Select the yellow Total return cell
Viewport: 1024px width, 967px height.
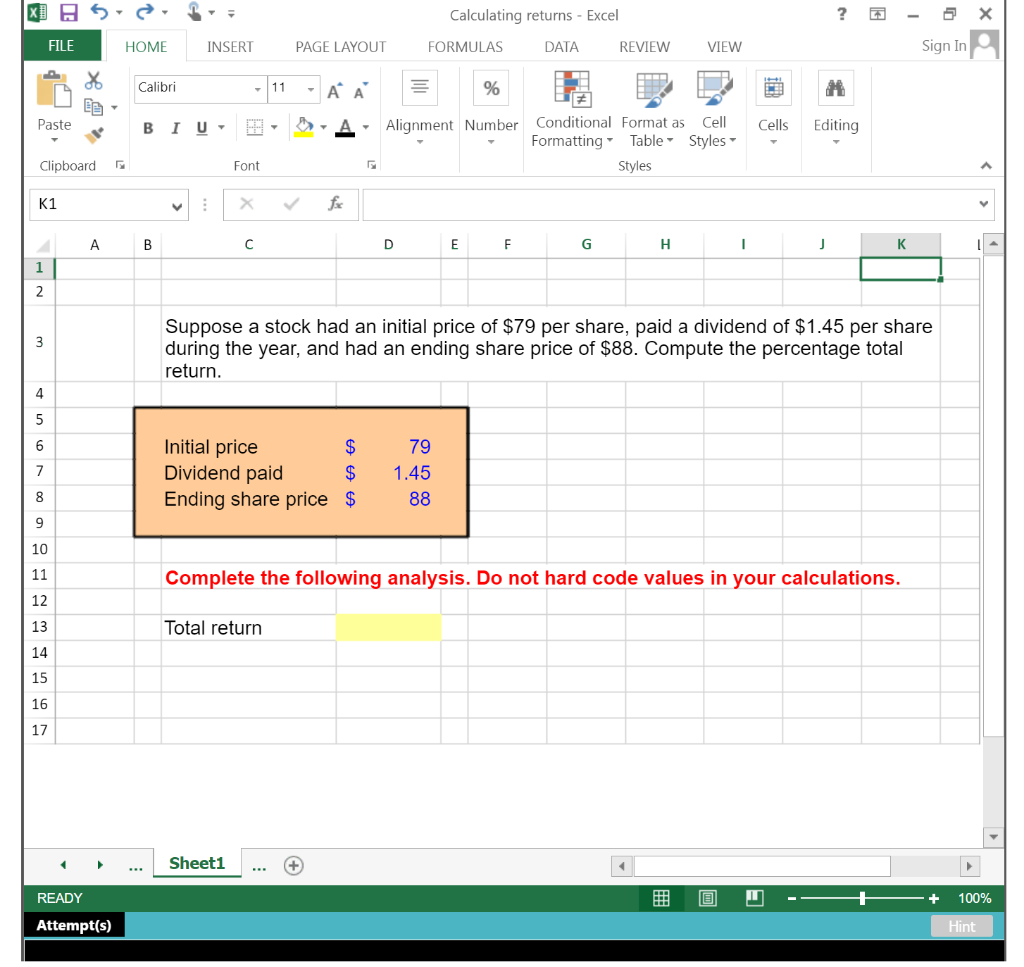coord(389,627)
